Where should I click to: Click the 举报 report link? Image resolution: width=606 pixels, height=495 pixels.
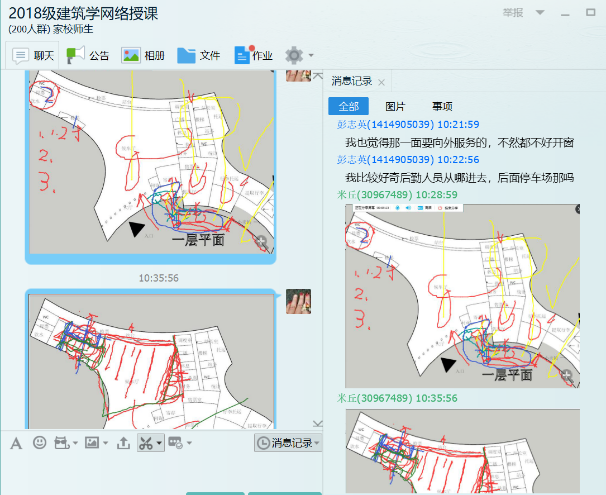pyautogui.click(x=511, y=13)
